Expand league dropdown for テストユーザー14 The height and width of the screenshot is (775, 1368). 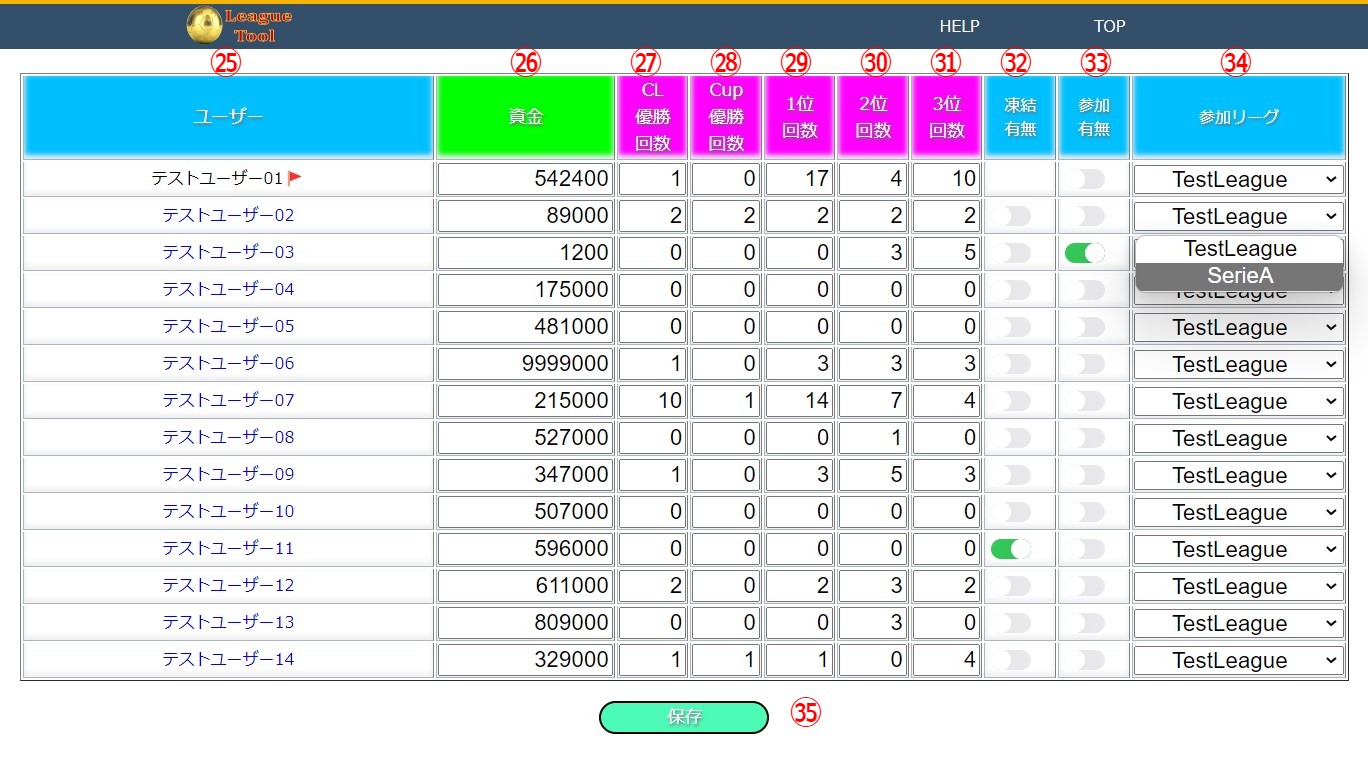pos(1238,660)
